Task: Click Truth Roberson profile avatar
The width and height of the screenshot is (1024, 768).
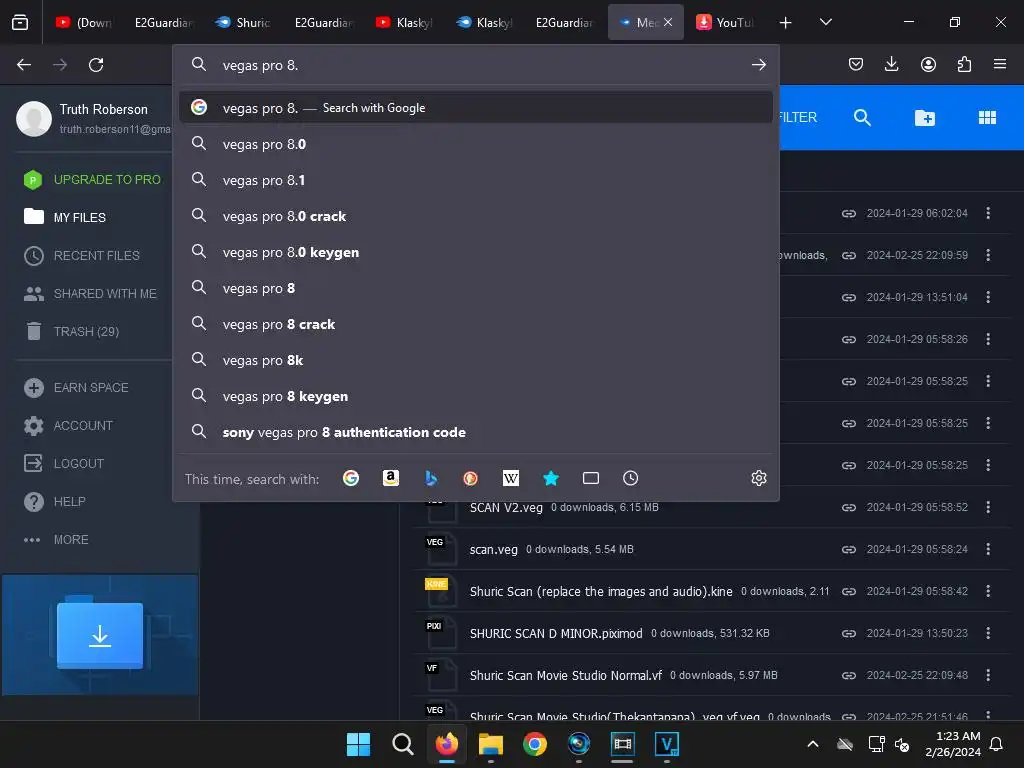Action: (34, 119)
